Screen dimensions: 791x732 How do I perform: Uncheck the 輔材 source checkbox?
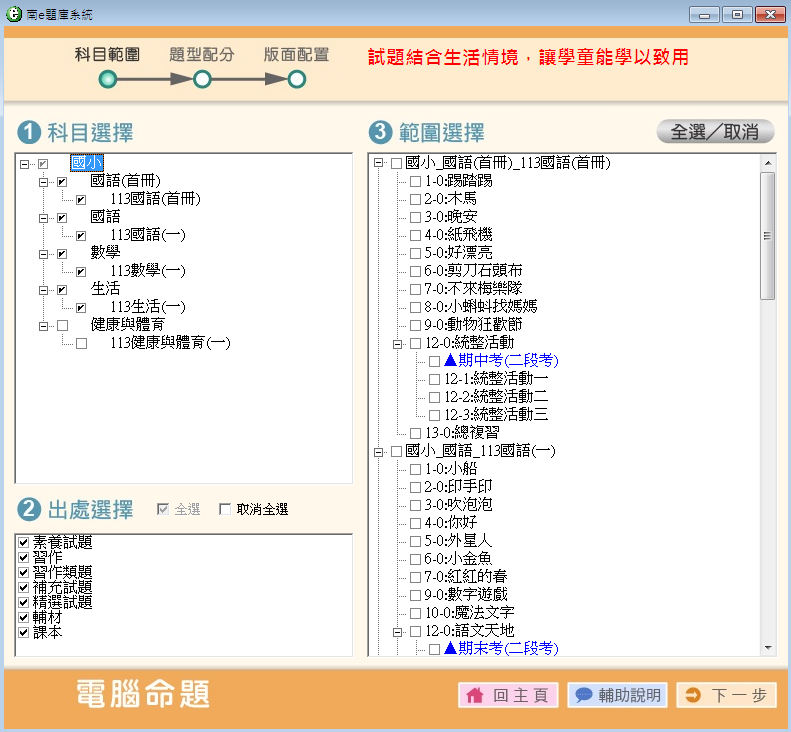point(23,617)
